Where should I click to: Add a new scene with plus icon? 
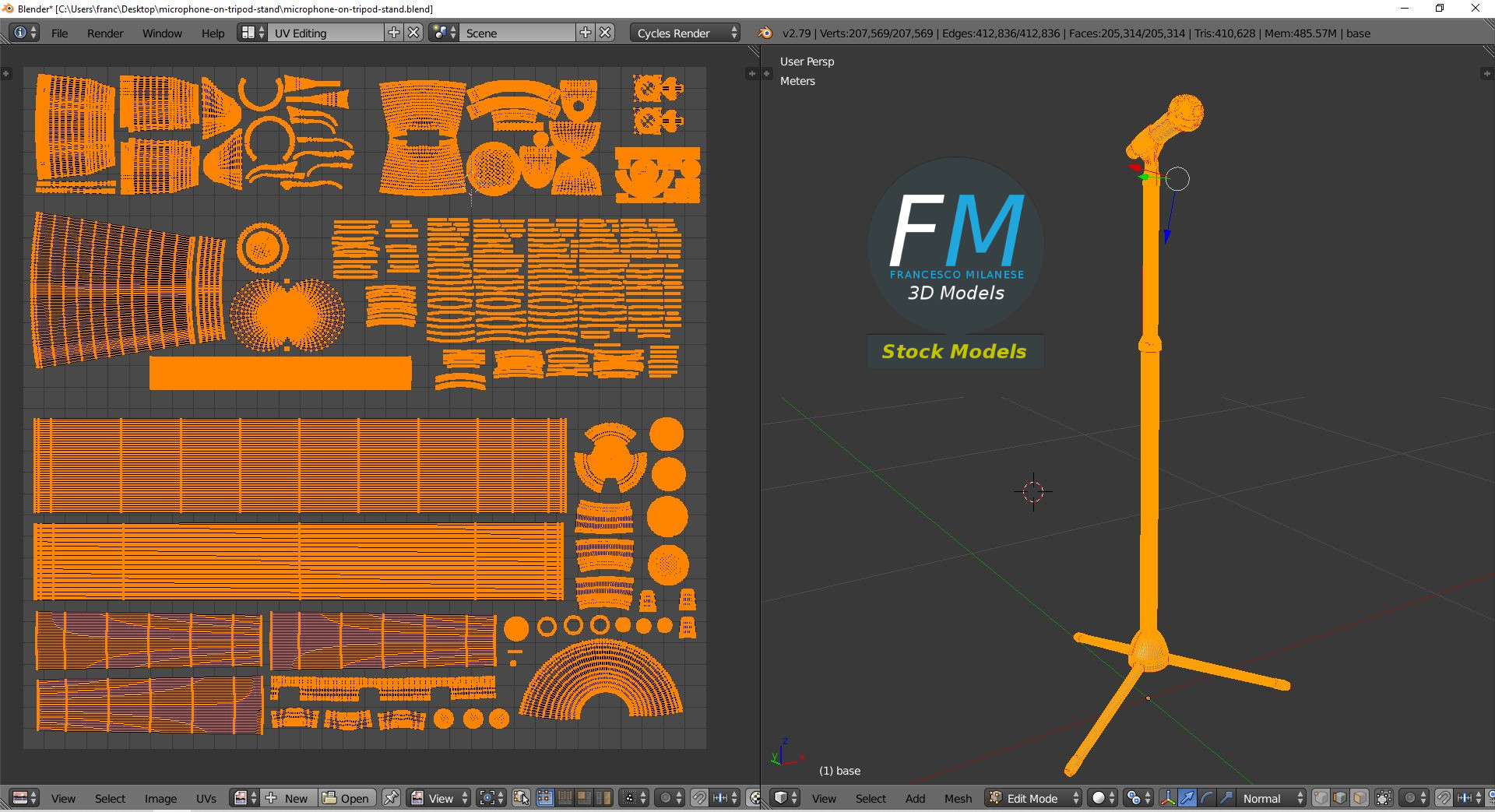pos(586,33)
